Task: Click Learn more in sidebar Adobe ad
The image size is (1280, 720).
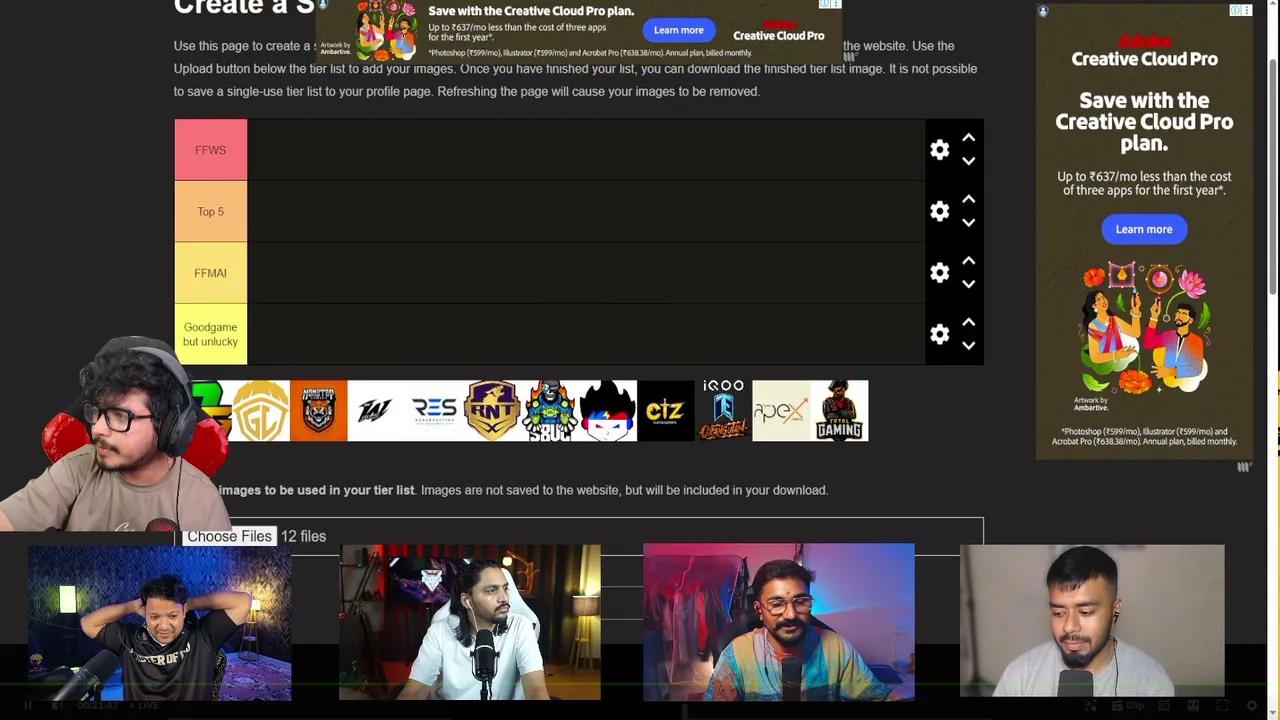Action: [x=1144, y=229]
